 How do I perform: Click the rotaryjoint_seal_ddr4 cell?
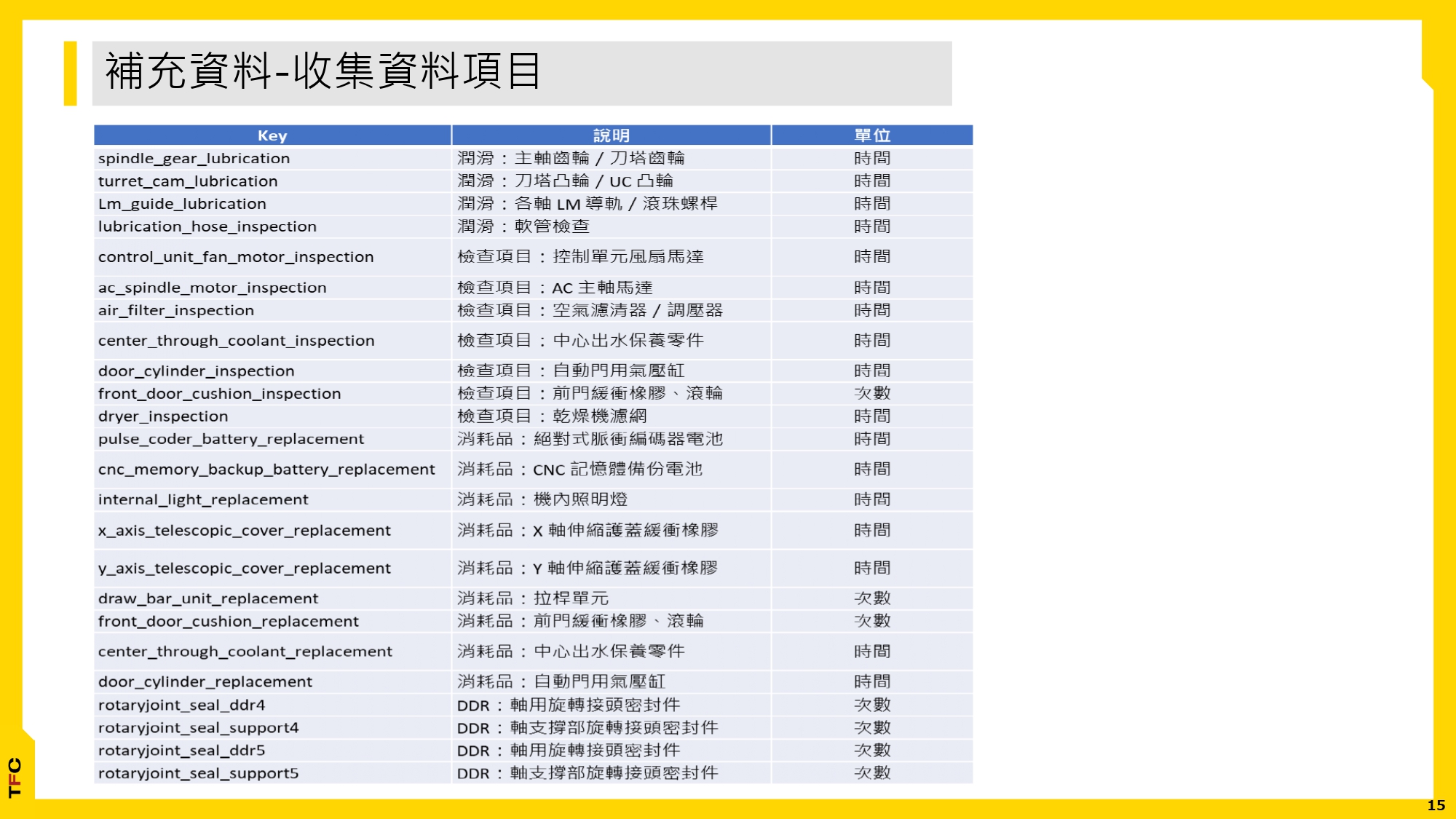(x=272, y=705)
